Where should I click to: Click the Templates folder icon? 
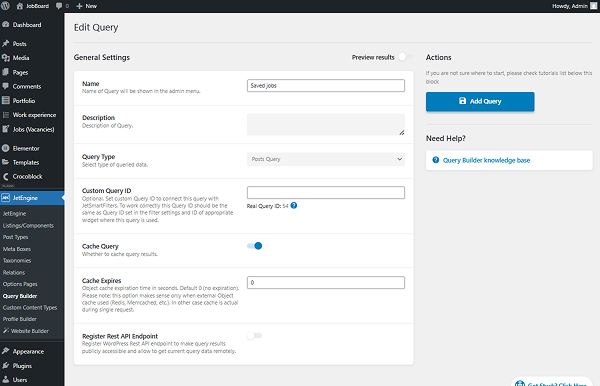click(x=6, y=162)
